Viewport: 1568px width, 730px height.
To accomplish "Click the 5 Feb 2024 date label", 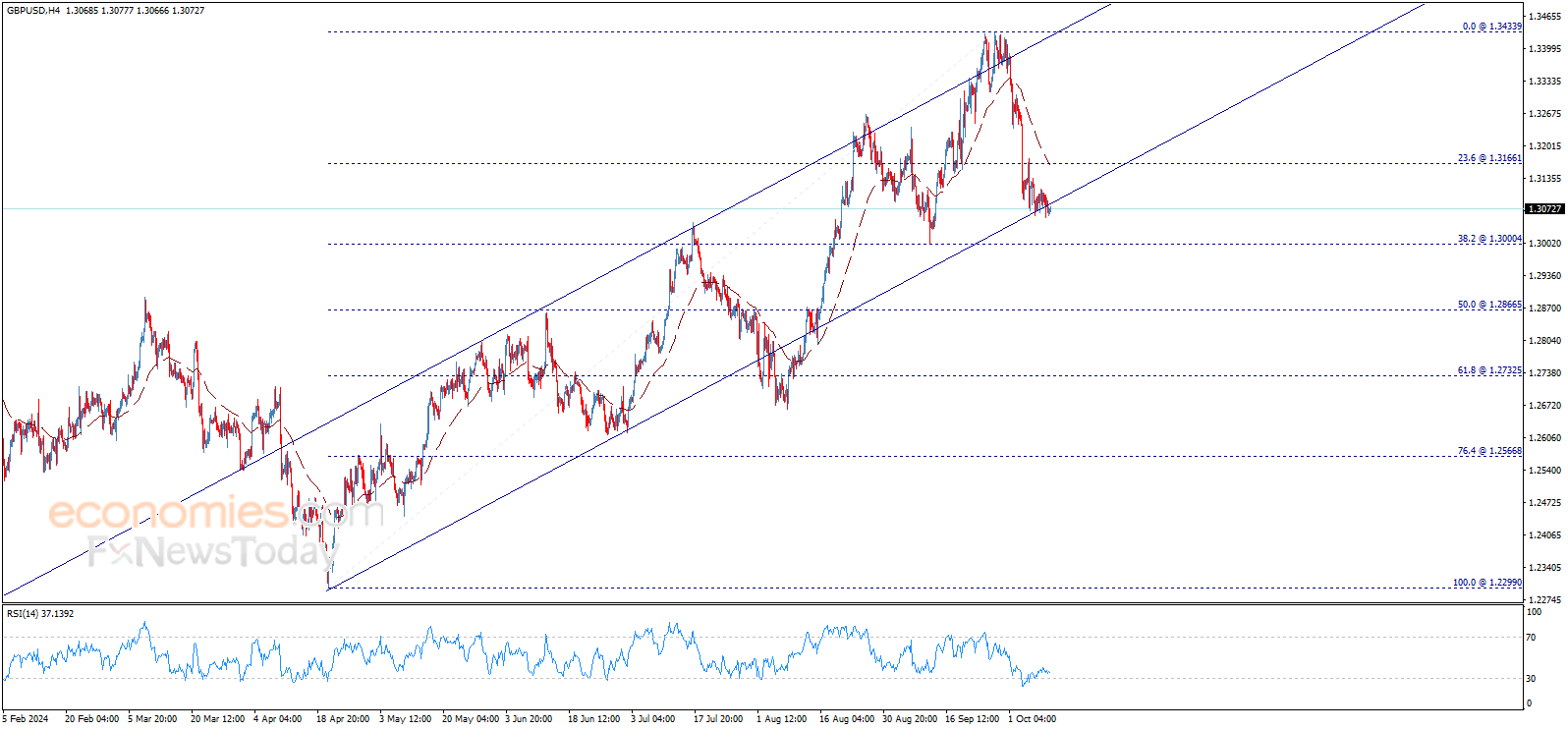I will 26,719.
